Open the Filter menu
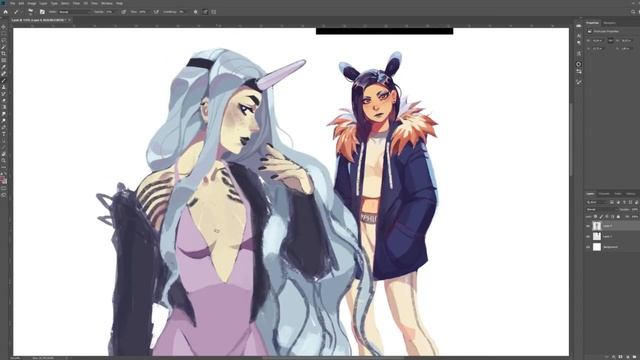Image resolution: width=640 pixels, height=360 pixels. (76, 3)
